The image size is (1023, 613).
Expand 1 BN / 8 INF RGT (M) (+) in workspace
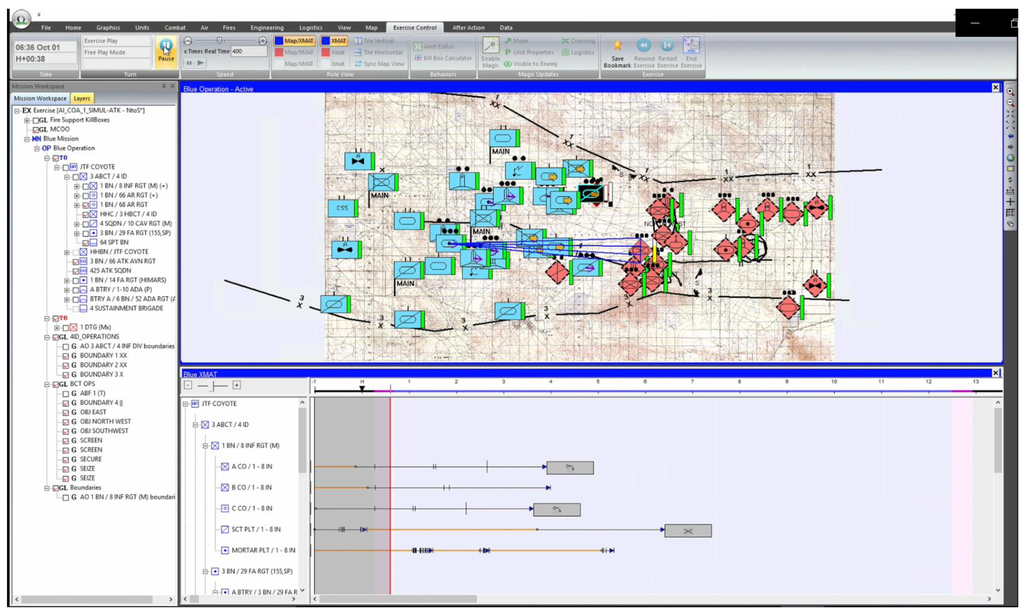76,187
